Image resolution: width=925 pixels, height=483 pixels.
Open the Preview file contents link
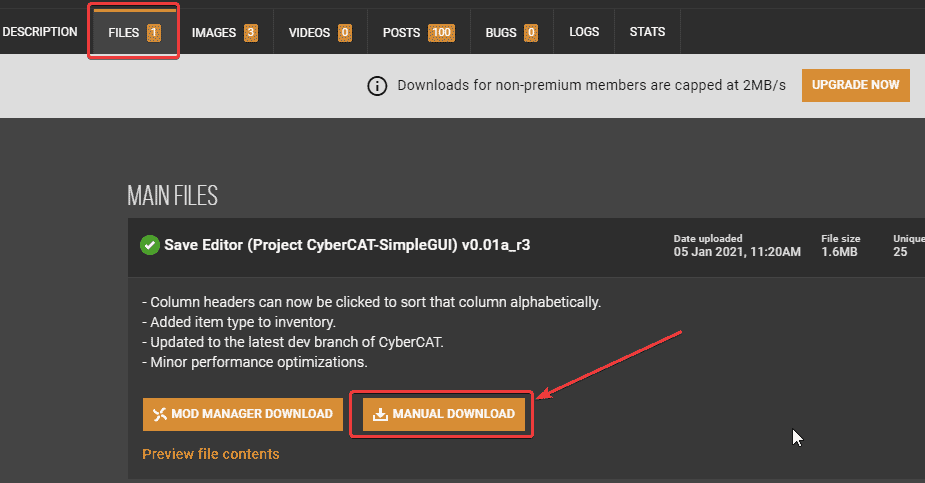tap(211, 454)
